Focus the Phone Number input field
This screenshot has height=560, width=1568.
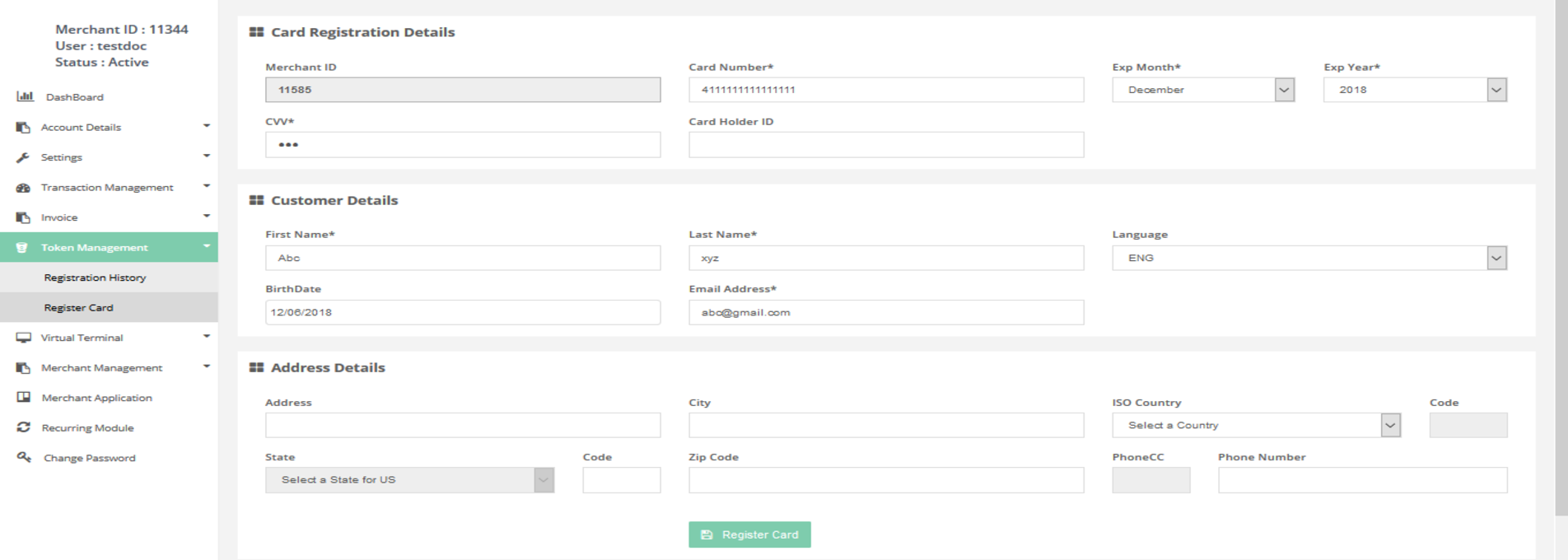(x=1362, y=480)
